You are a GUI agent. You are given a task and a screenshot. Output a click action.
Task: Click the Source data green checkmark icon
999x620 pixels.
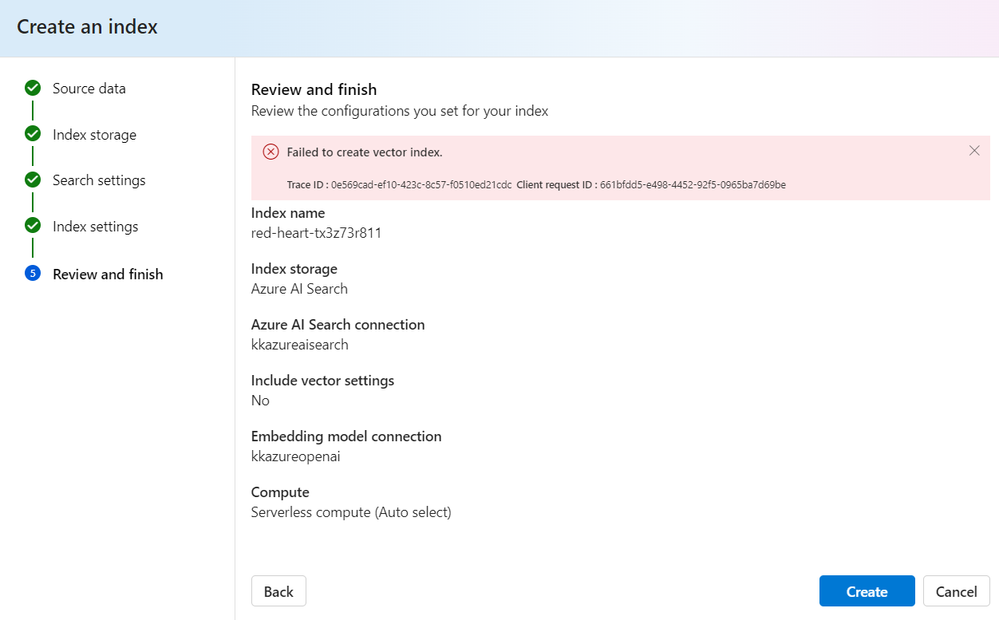tap(33, 88)
